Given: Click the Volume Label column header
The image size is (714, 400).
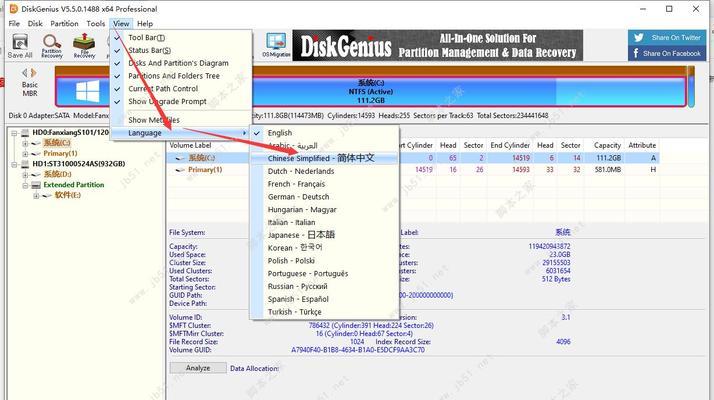Looking at the screenshot, I should 190,145.
